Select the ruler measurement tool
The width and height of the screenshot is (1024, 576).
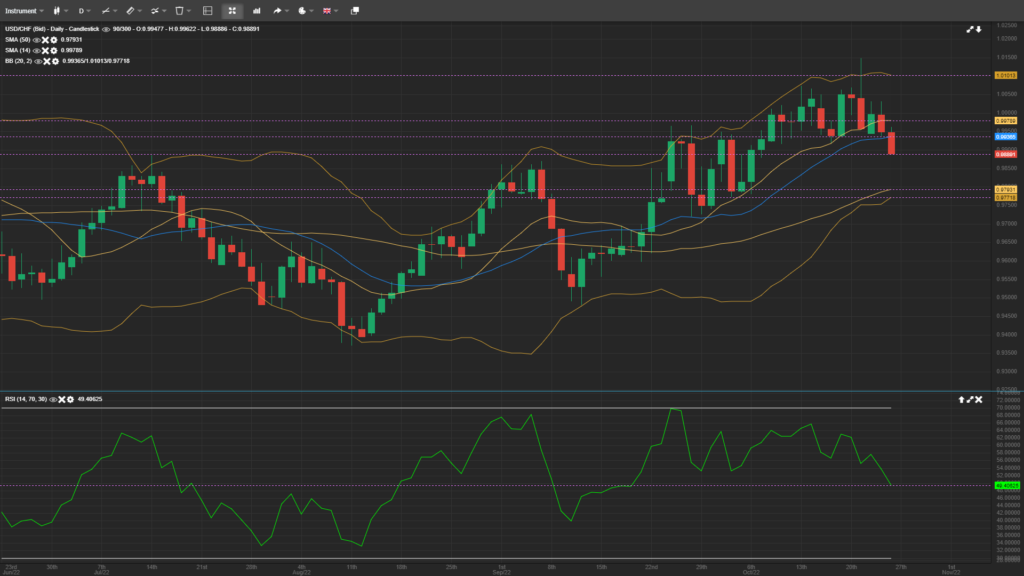click(131, 11)
